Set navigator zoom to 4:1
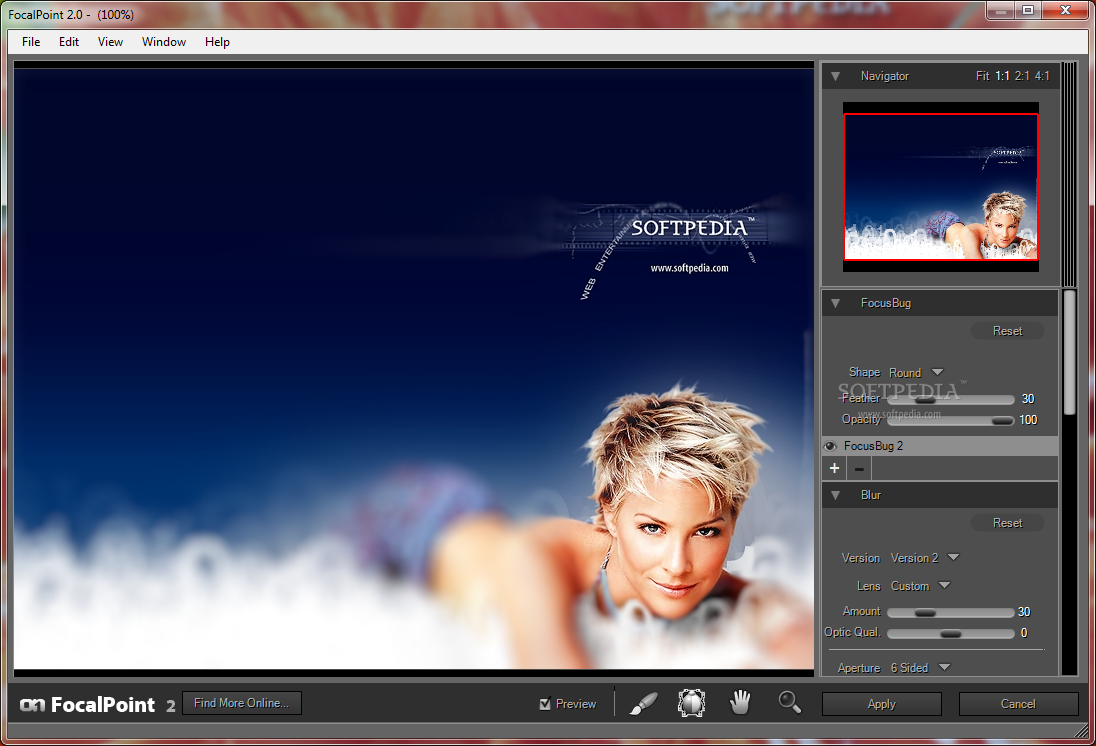1096x746 pixels. (x=1042, y=76)
